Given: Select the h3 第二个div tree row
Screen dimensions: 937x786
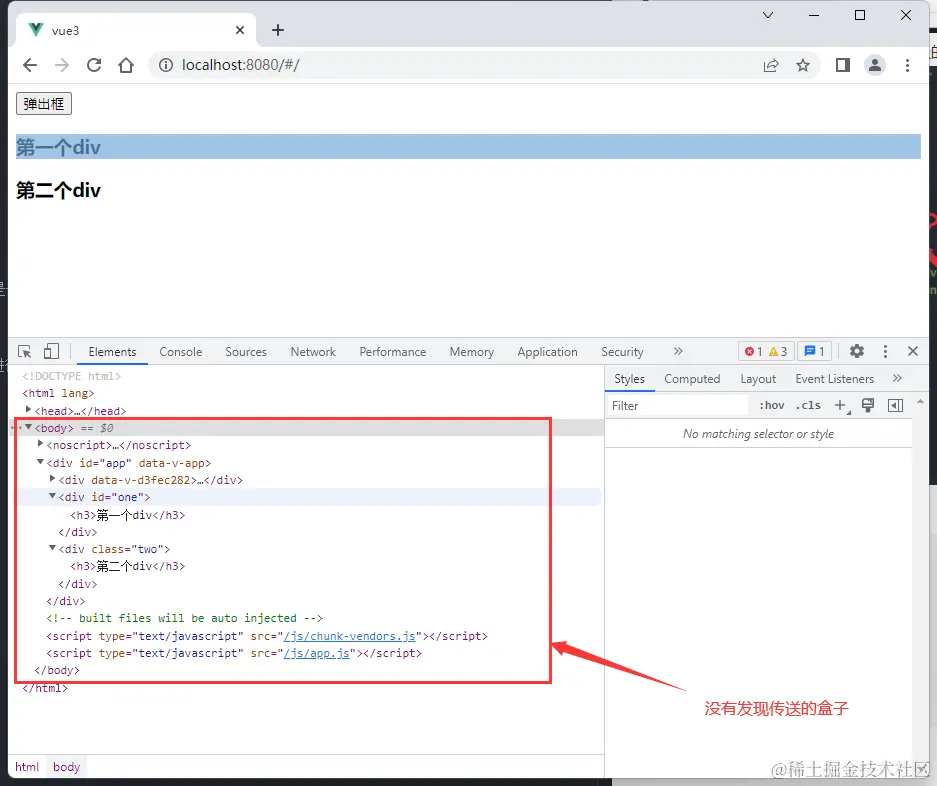Looking at the screenshot, I should (128, 566).
